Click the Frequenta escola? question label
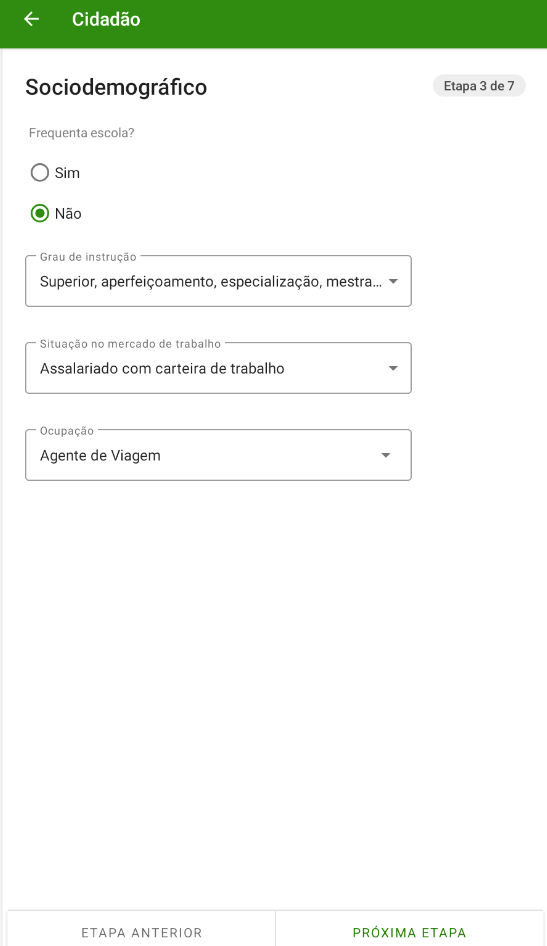Viewport: 547px width, 946px height. pos(81,133)
